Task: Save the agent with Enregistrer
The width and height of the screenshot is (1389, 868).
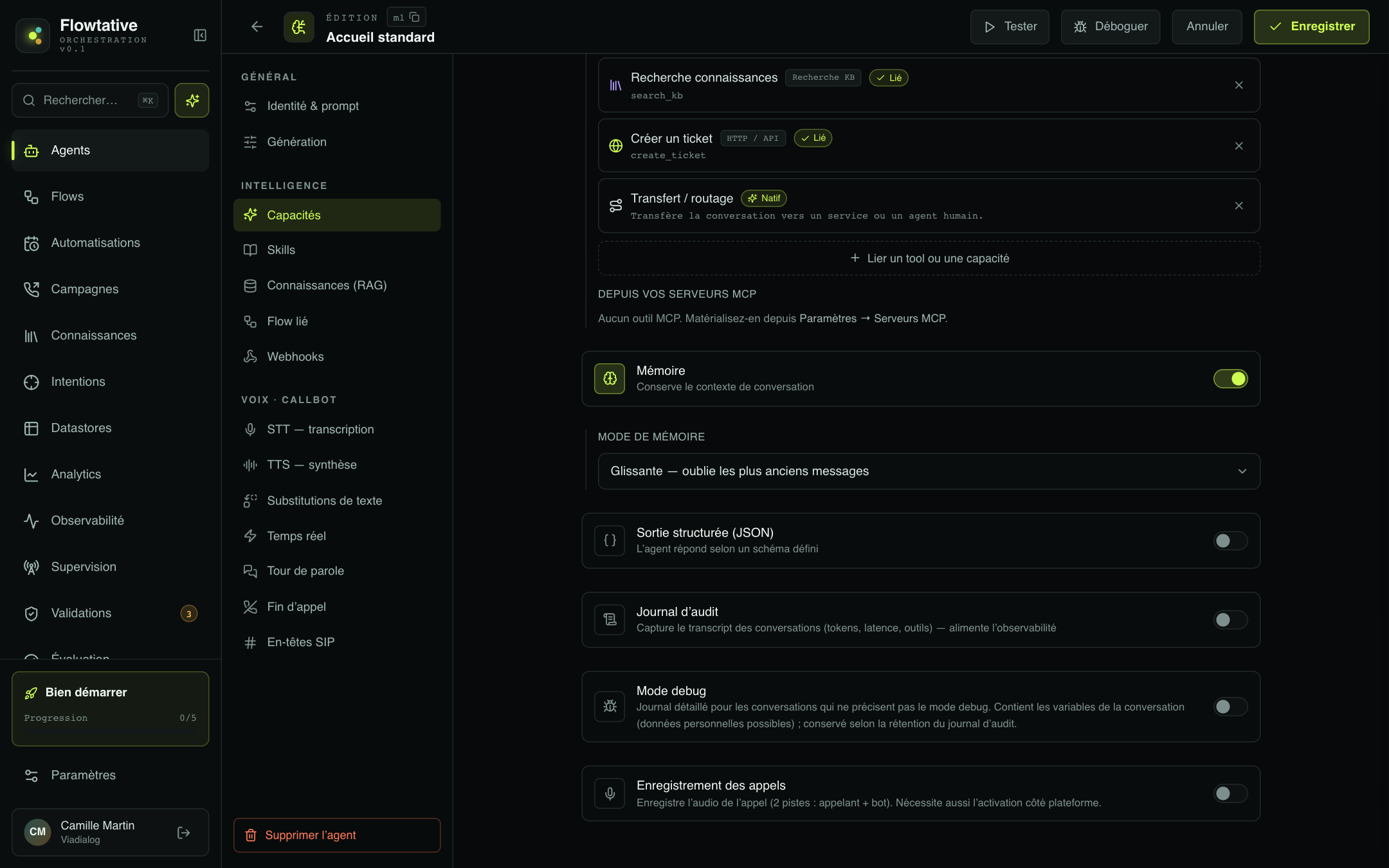Action: coord(1311,27)
